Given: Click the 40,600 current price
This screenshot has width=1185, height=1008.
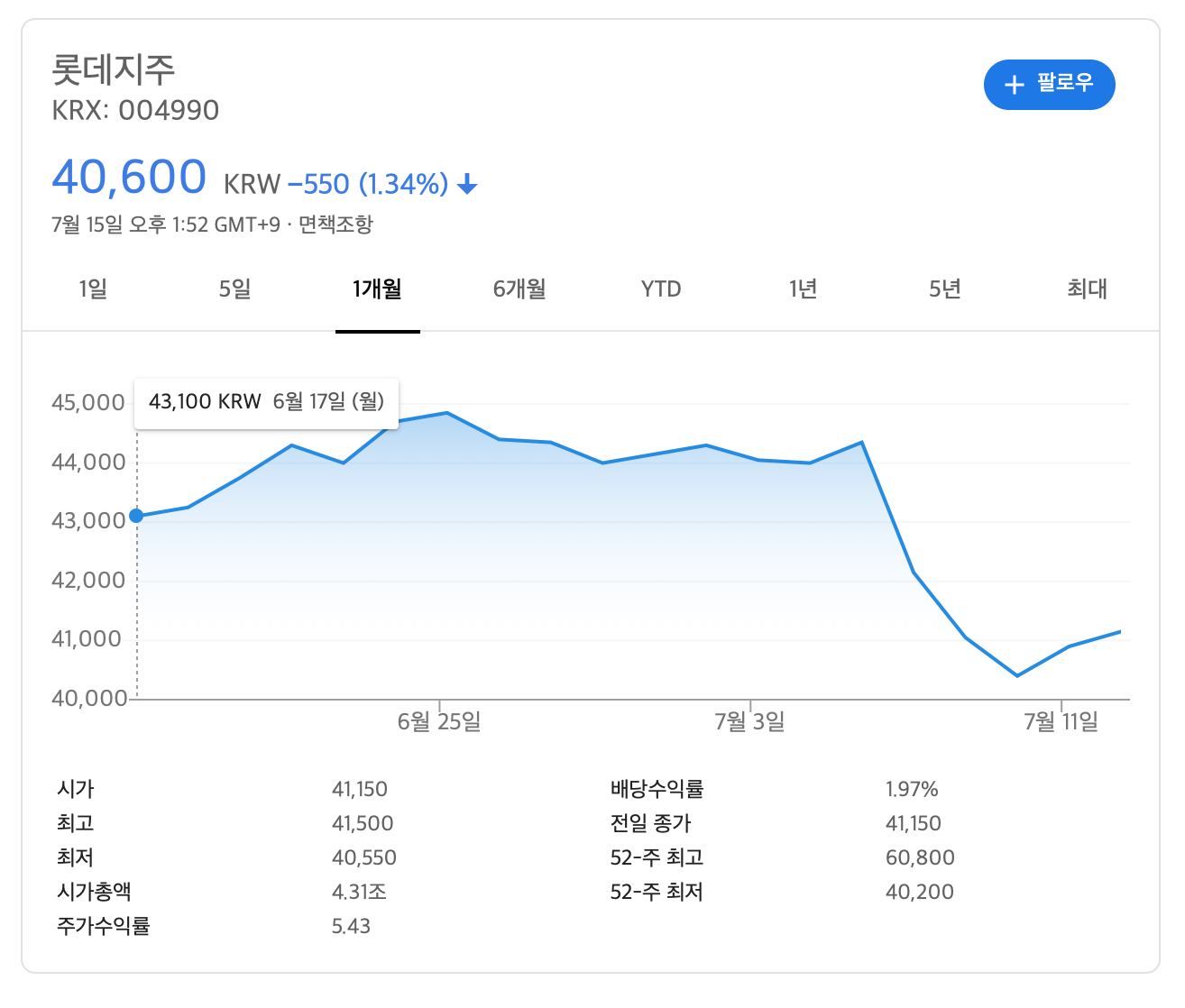Looking at the screenshot, I should click(129, 178).
